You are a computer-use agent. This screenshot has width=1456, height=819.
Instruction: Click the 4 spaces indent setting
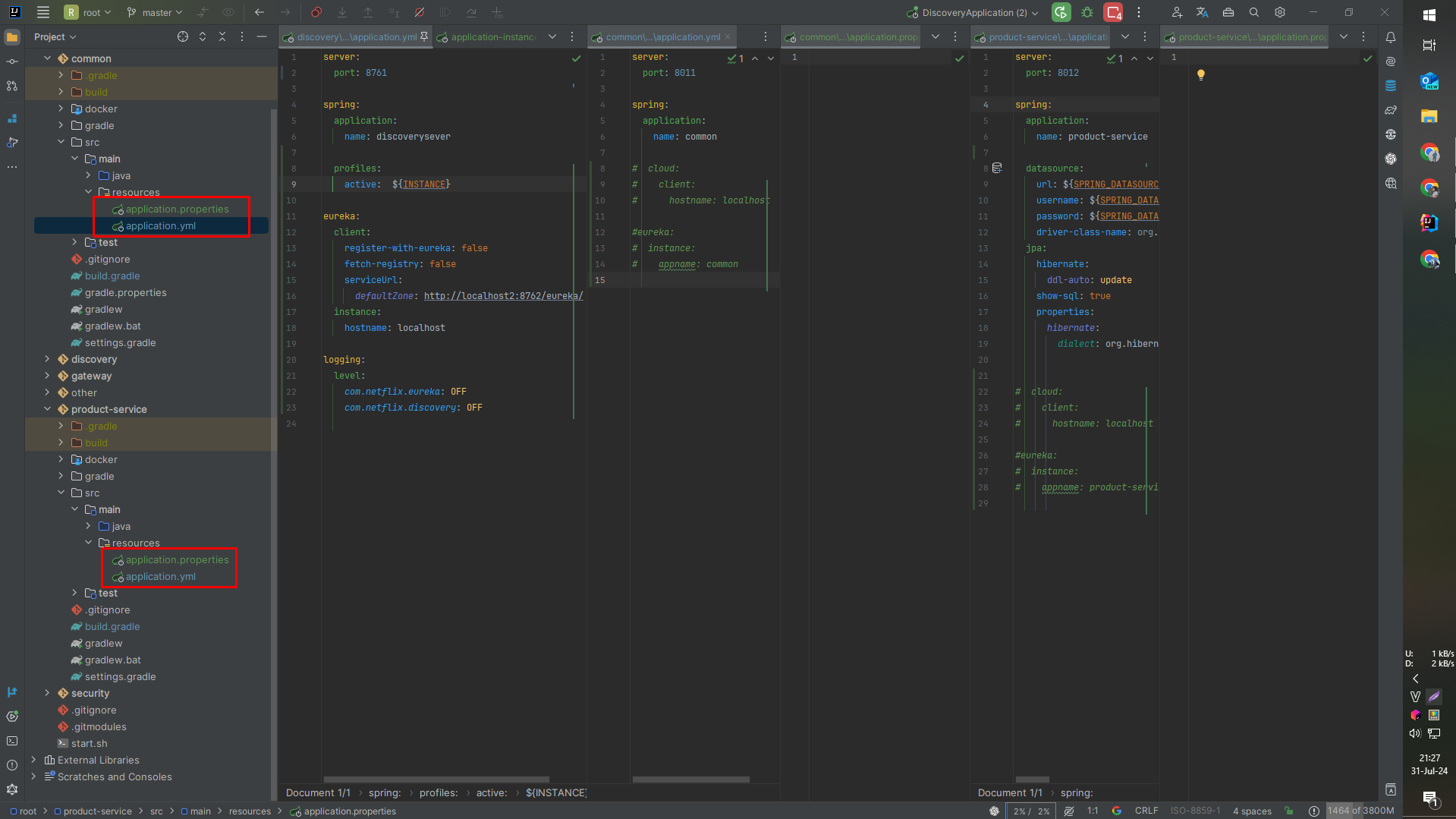(x=1252, y=811)
